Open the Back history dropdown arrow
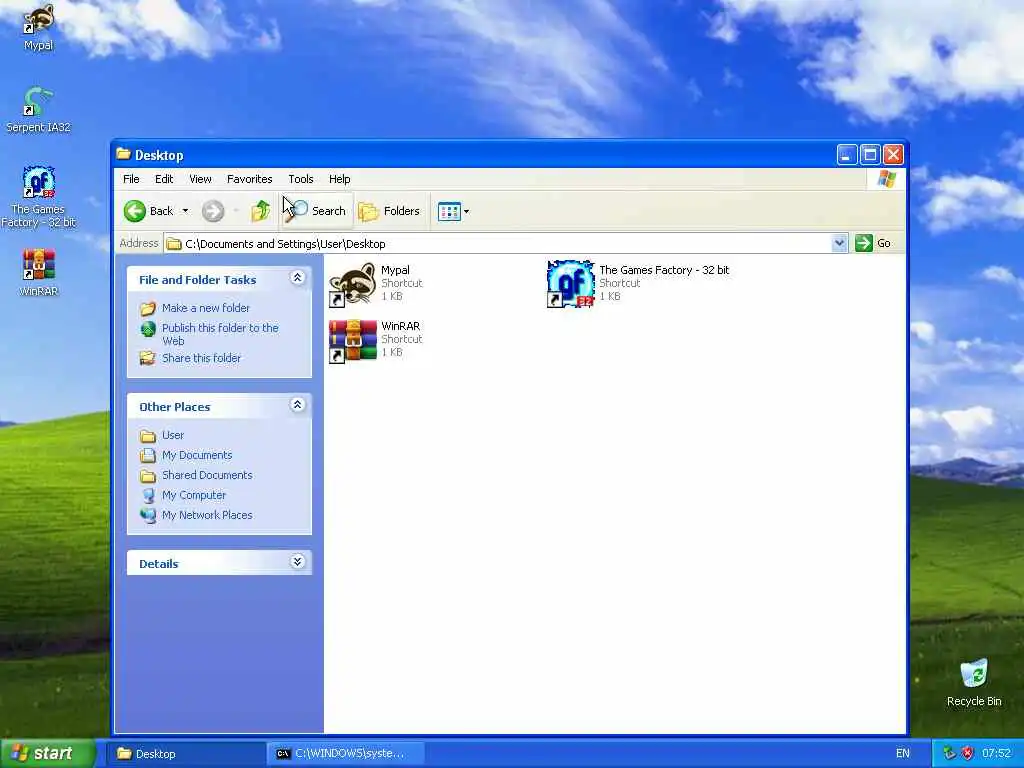 click(x=185, y=211)
